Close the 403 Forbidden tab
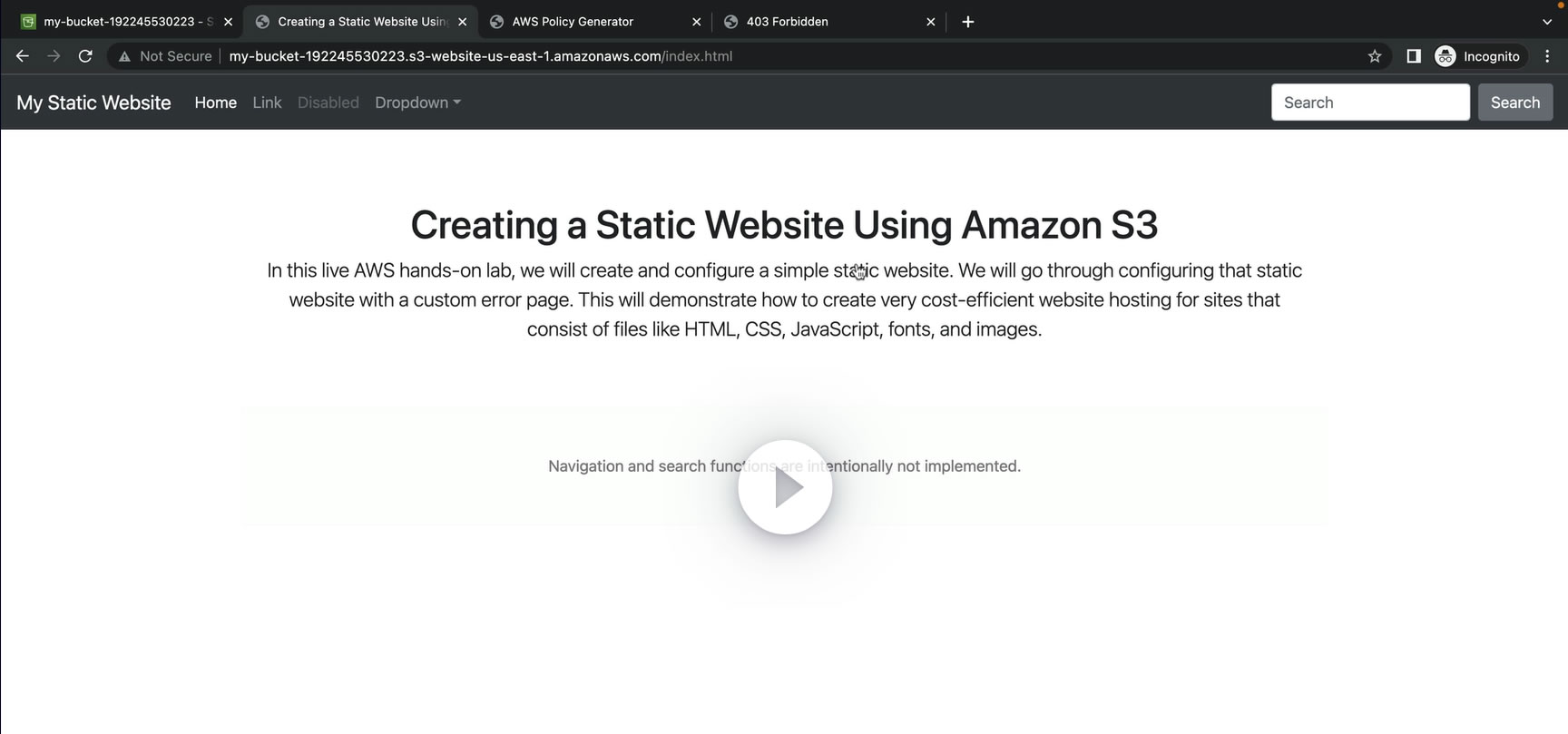 pos(930,22)
